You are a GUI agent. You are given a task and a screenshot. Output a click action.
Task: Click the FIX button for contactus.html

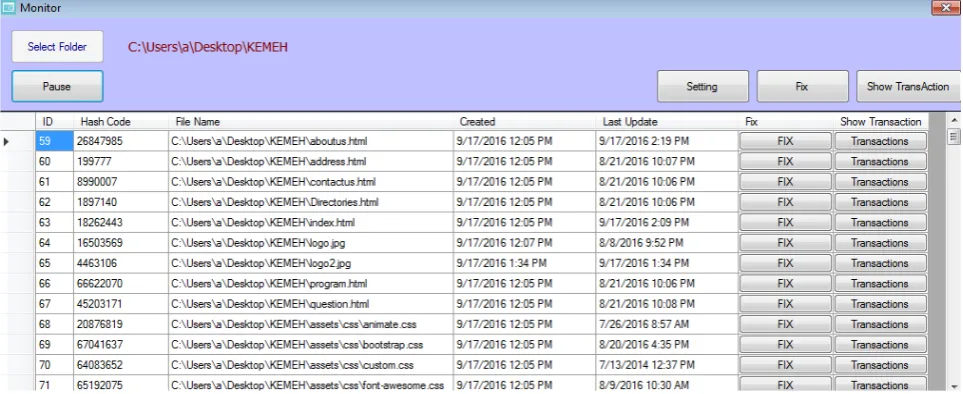coord(786,182)
